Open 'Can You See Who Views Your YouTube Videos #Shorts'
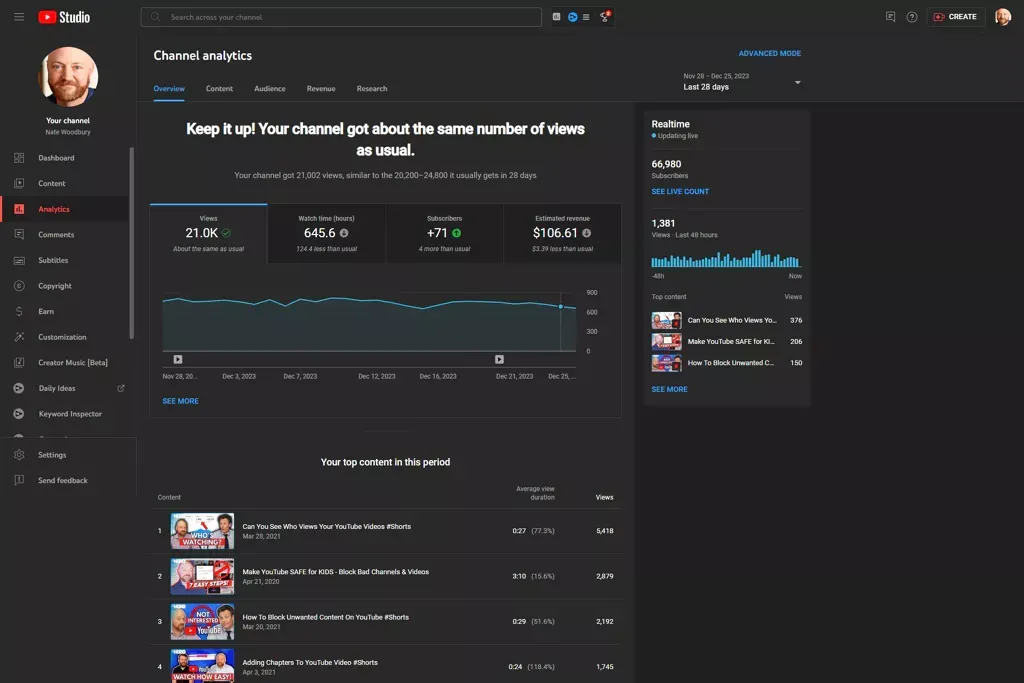This screenshot has width=1024, height=683. pyautogui.click(x=327, y=526)
